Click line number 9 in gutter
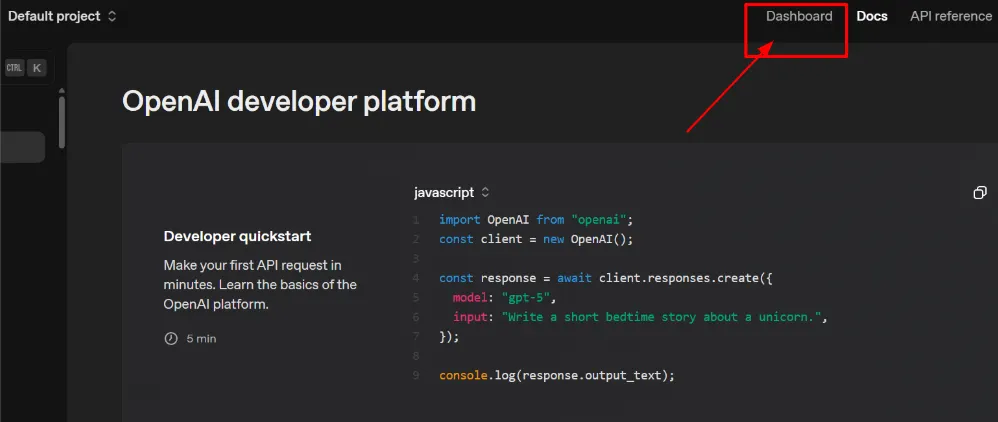The width and height of the screenshot is (998, 422). coord(416,375)
